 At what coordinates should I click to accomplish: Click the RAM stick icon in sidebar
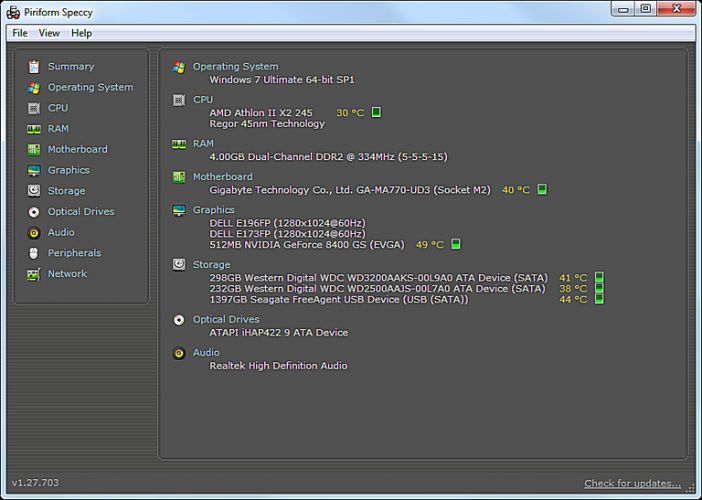pyautogui.click(x=34, y=129)
